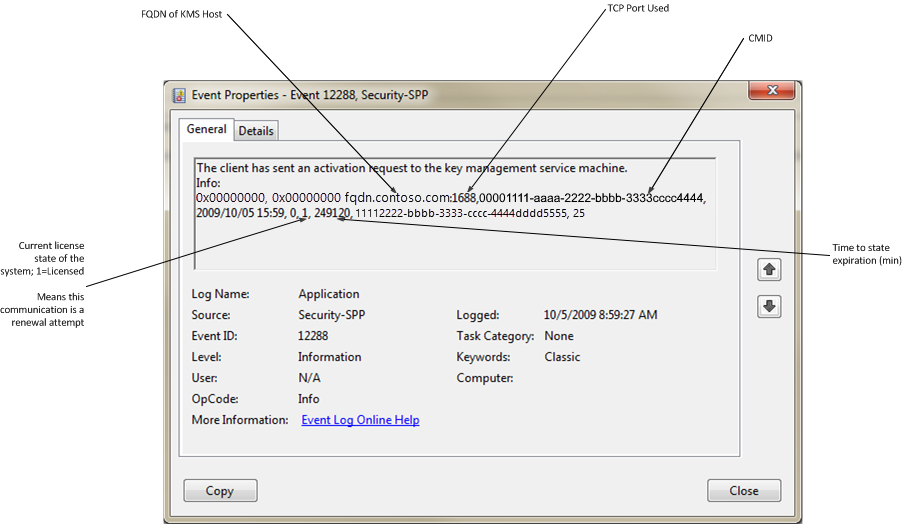Screen dimensions: 902x524
Task: Click the Event Properties title bar icon
Action: click(179, 95)
